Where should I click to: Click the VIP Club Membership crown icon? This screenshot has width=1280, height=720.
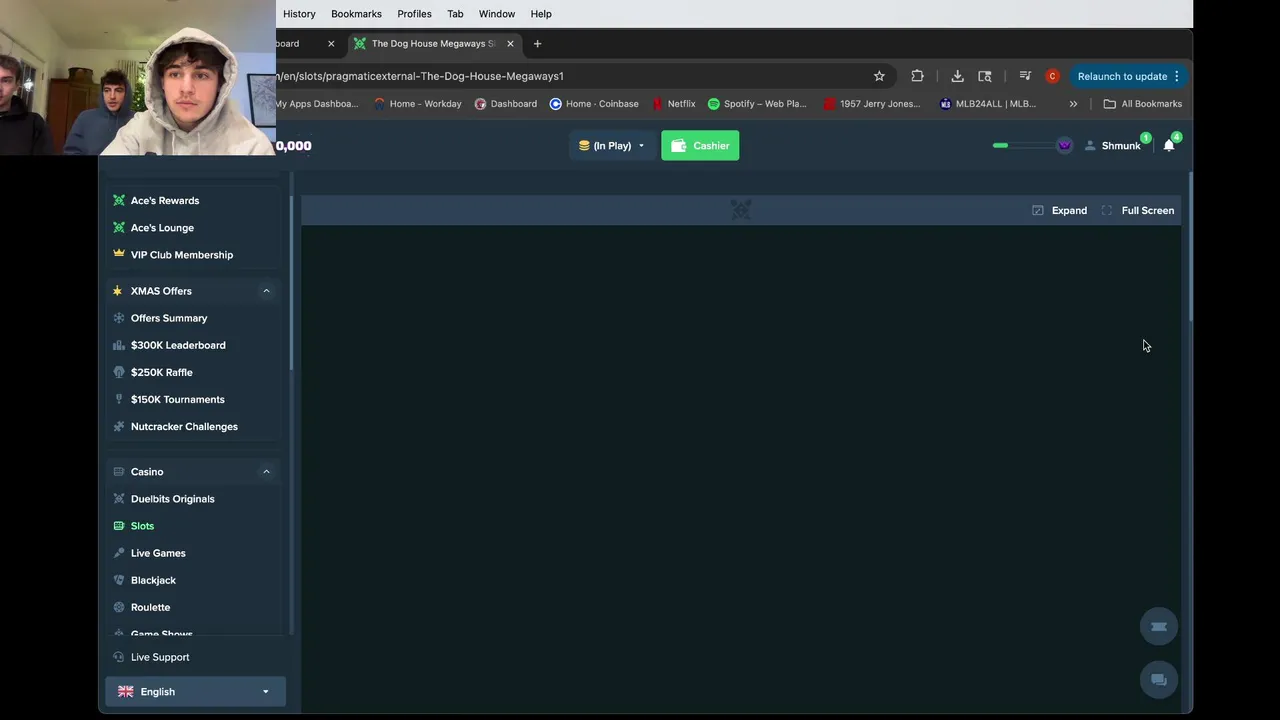(x=119, y=254)
